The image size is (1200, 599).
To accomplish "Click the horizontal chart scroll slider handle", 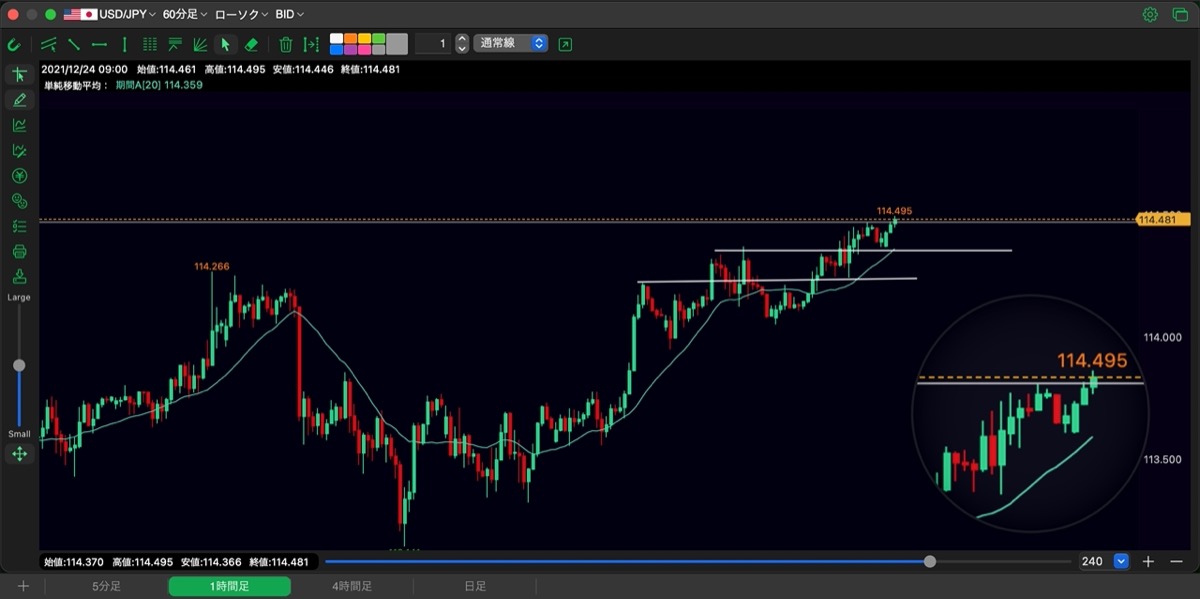I will click(930, 562).
